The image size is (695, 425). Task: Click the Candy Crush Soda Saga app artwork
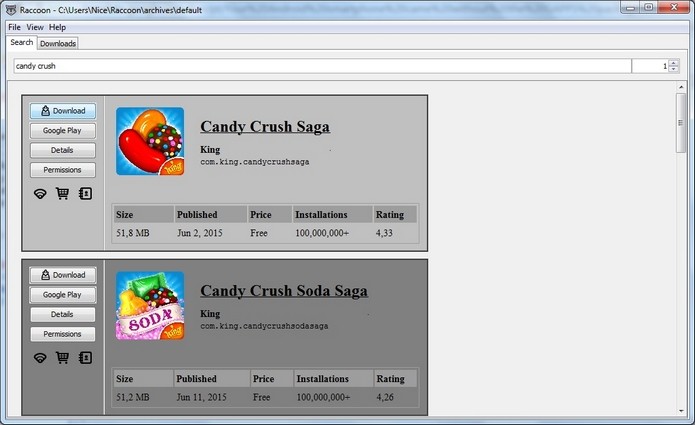150,305
